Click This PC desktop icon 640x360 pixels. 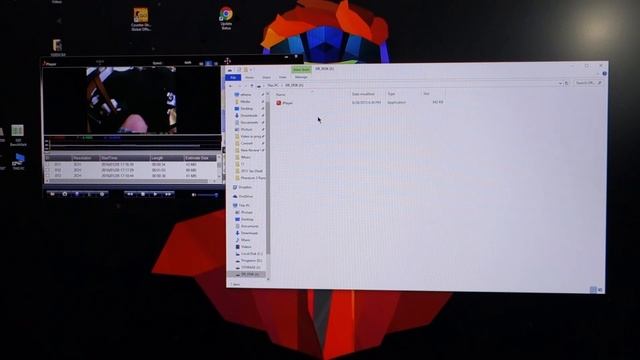[x=18, y=162]
